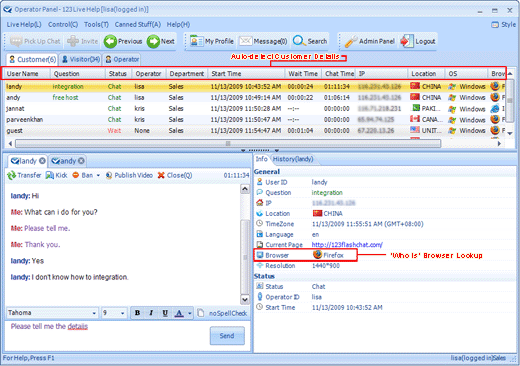Open the Live Help(L) menu
This screenshot has height=366, width=520.
click(24, 24)
